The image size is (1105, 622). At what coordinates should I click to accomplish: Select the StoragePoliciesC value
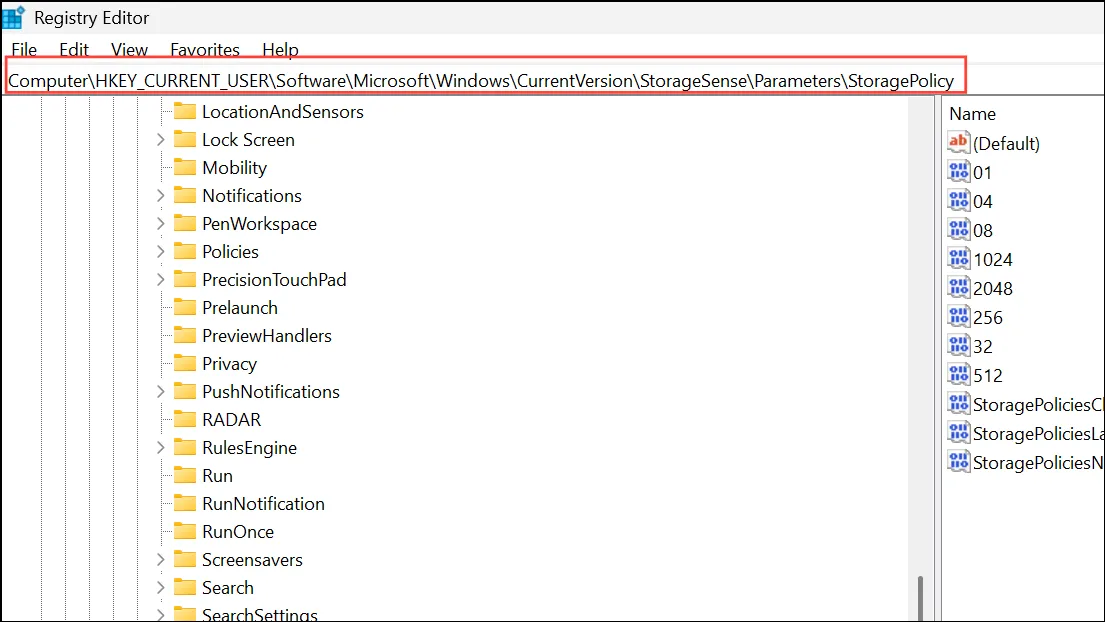(x=1038, y=405)
